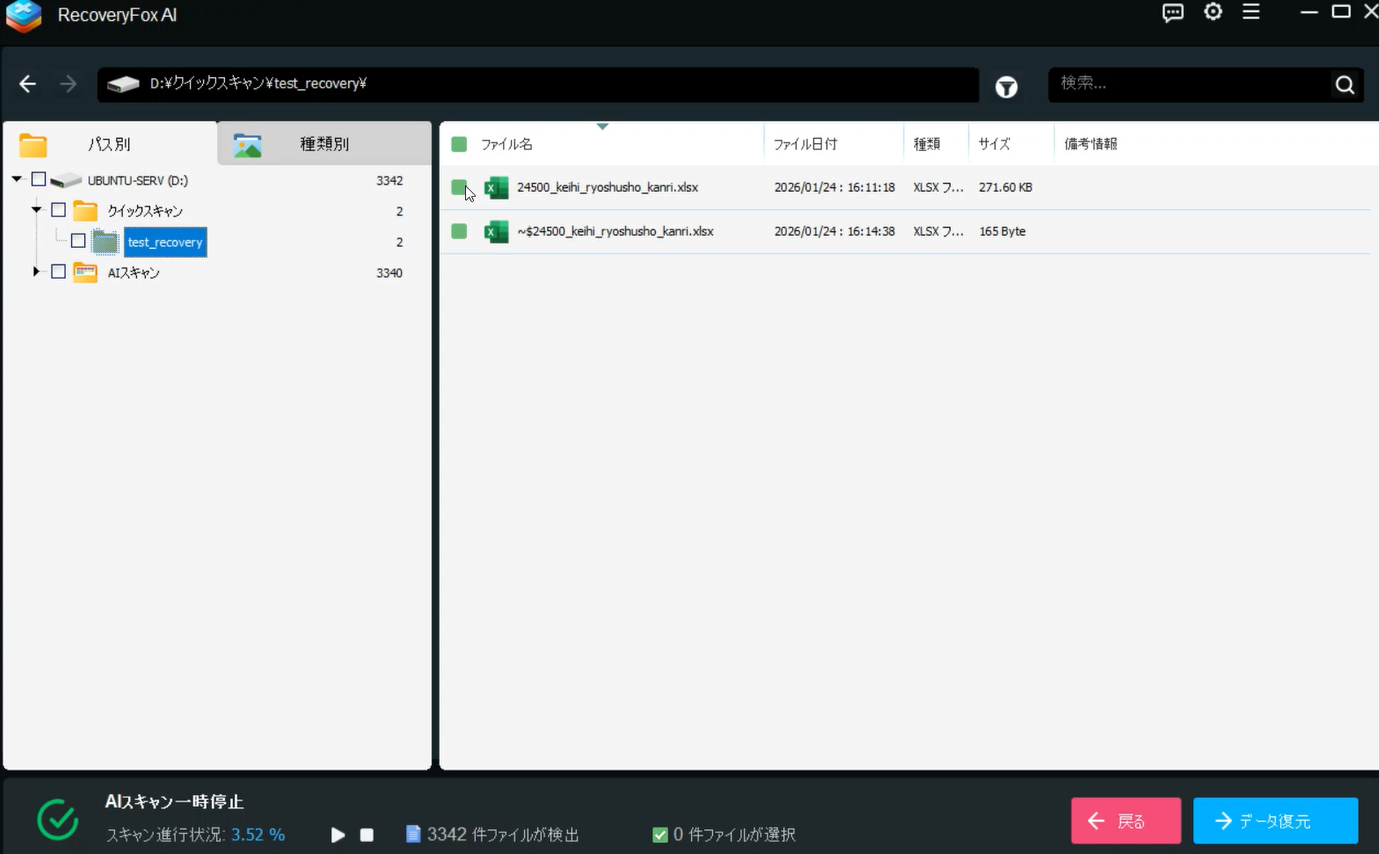
Task: Click the Excel icon of 24500_keihi_ryoshusho_kanri.xlsx
Action: pos(496,188)
